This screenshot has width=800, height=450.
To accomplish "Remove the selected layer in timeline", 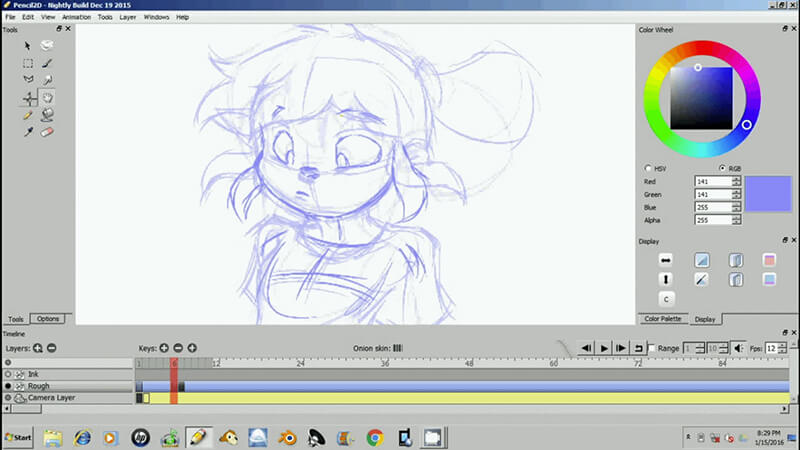I will tap(52, 348).
